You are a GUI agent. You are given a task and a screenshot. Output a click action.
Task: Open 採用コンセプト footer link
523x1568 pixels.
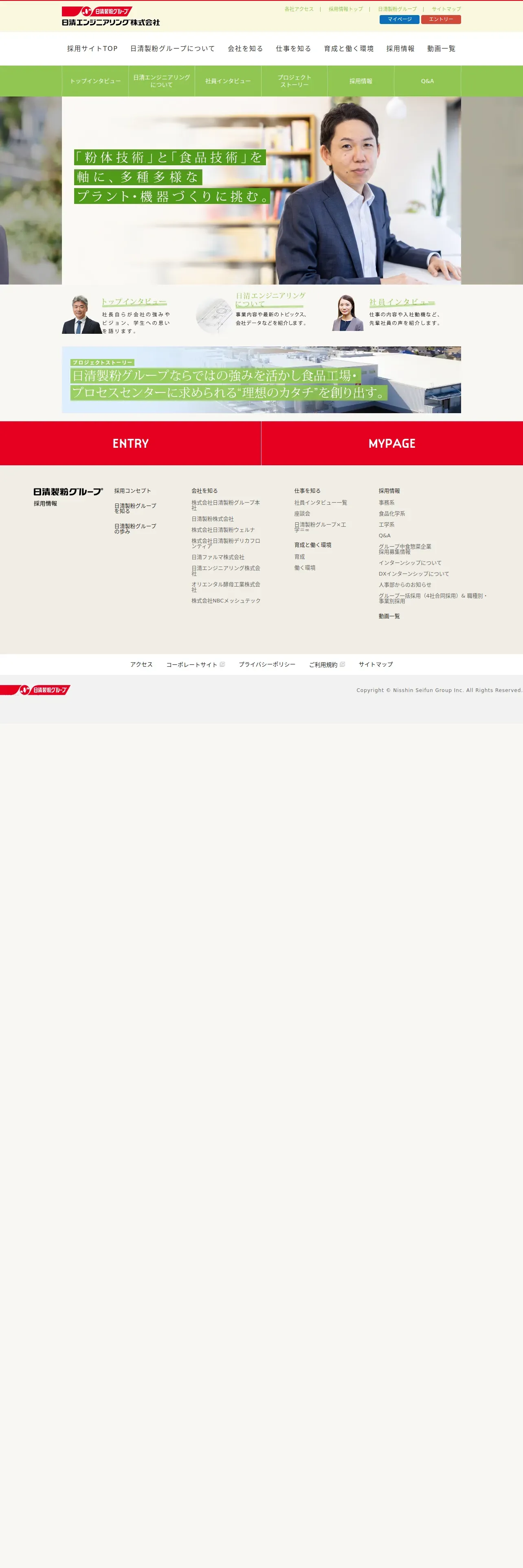pos(133,491)
